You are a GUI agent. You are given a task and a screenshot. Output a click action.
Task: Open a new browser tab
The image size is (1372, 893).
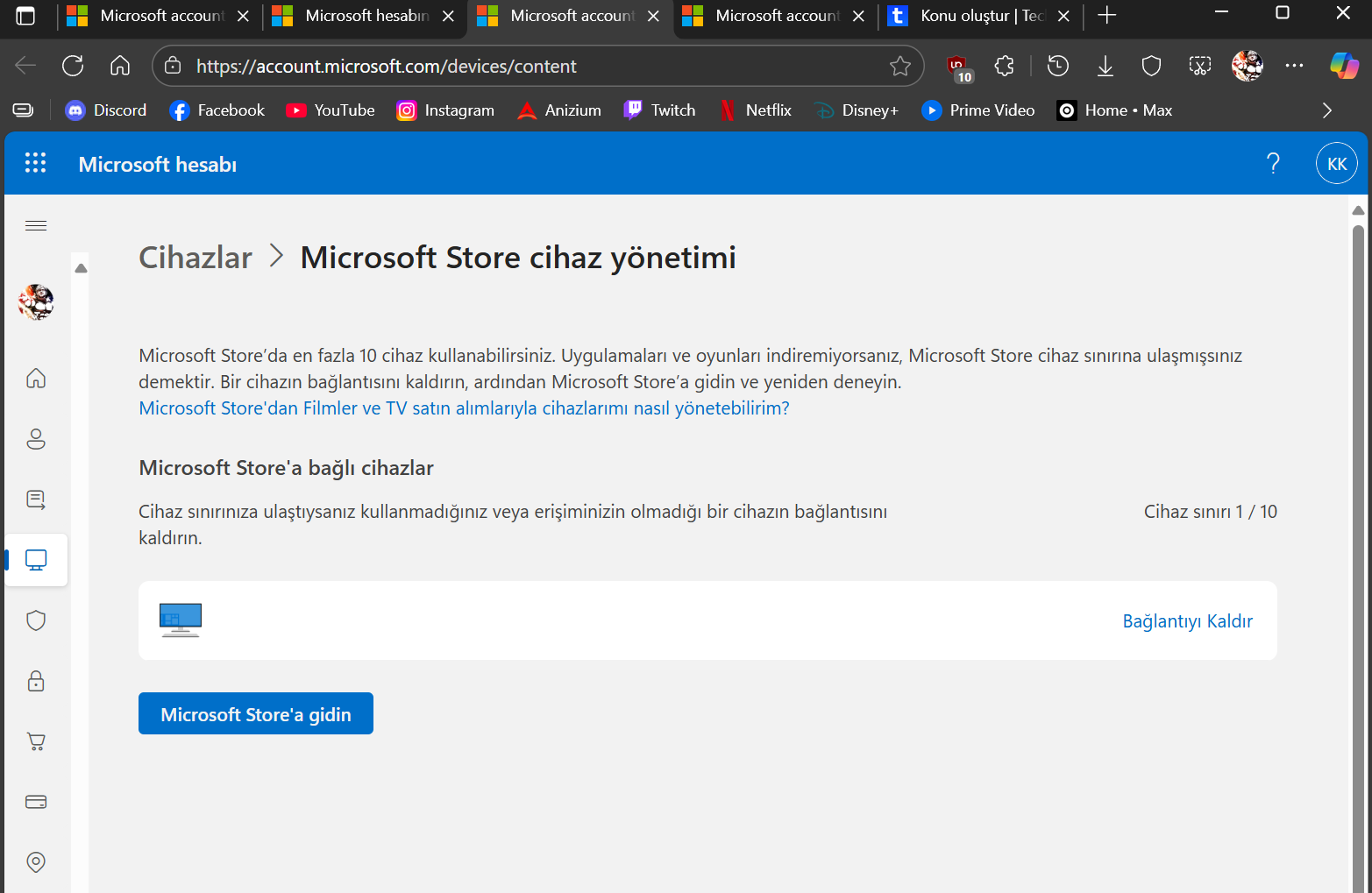[x=1107, y=16]
